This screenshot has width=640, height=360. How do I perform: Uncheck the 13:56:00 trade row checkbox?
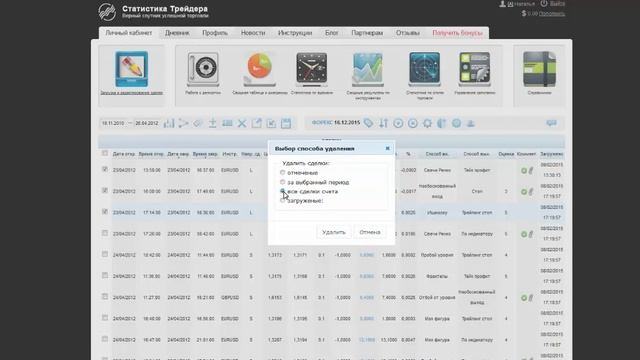tap(105, 169)
